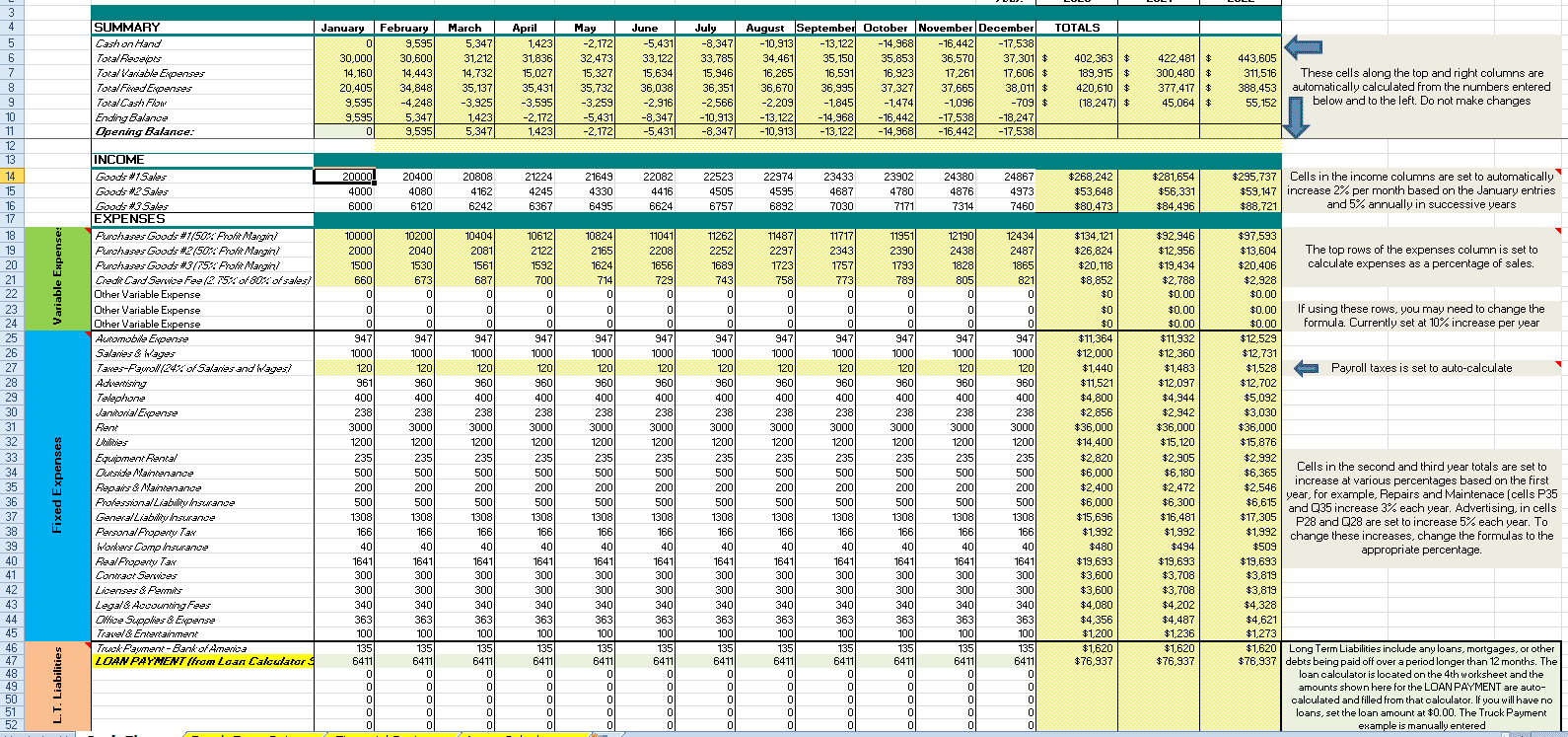The height and width of the screenshot is (737, 1568).
Task: Select the TOTALS header cell
Action: (x=1077, y=28)
